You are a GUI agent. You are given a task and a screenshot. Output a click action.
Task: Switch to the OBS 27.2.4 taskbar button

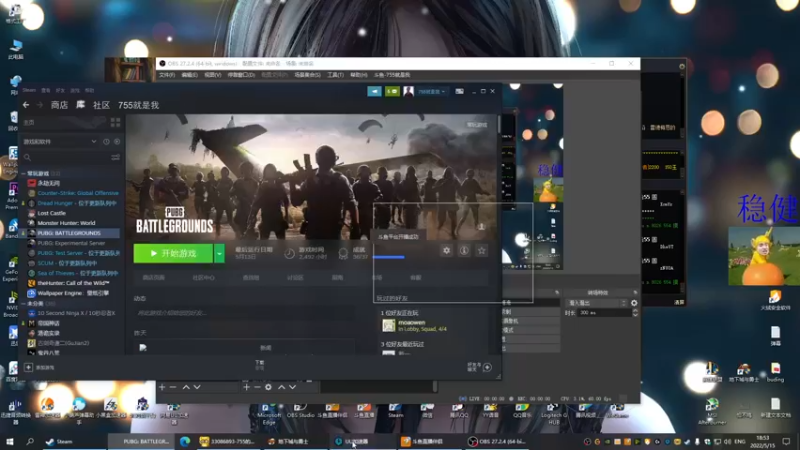coord(497,441)
